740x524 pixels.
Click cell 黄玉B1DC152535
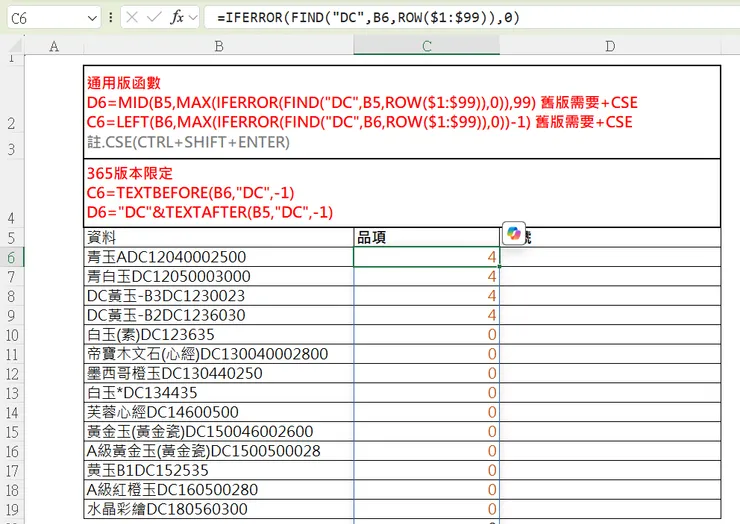pos(219,470)
